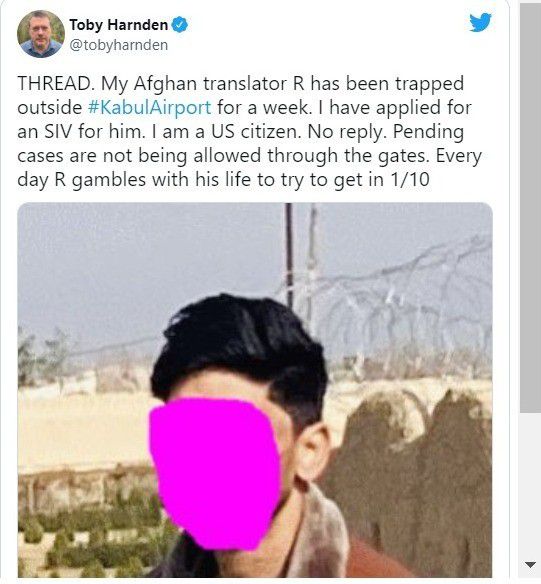The width and height of the screenshot is (541, 584).
Task: Click the blue Twitter bird logo
Action: (480, 22)
